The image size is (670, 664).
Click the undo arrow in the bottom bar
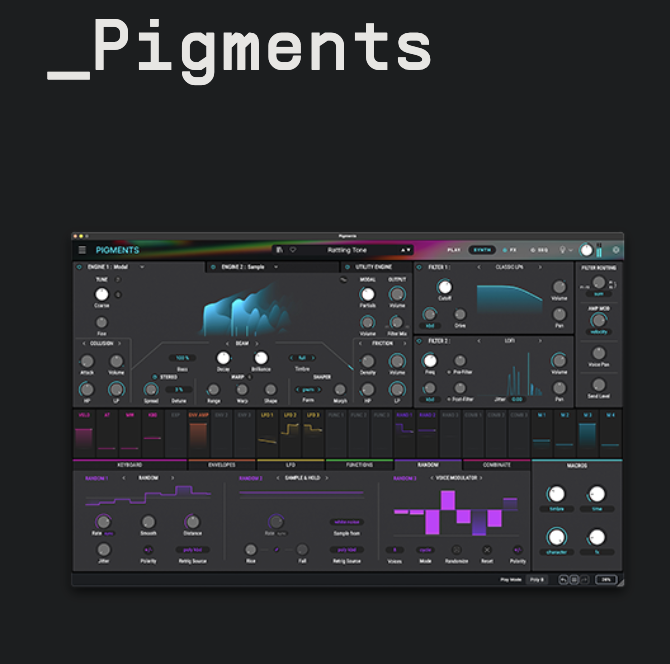tap(563, 580)
